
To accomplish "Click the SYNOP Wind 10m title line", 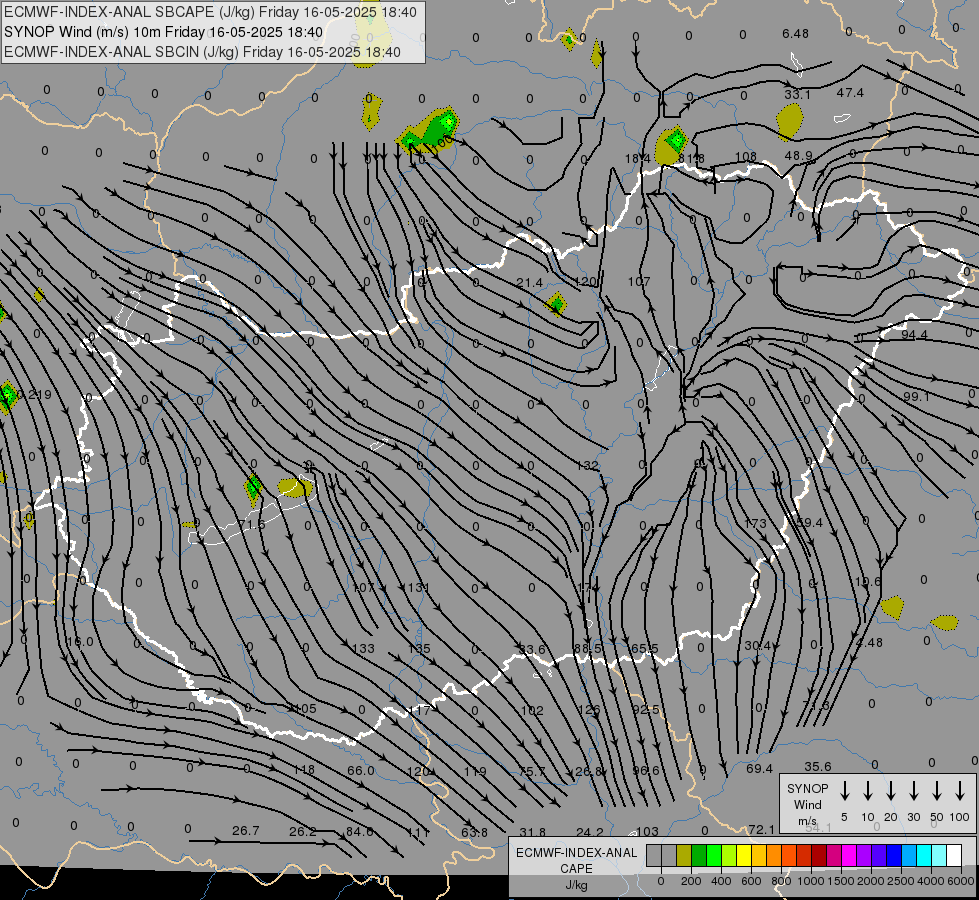I will coord(163,32).
